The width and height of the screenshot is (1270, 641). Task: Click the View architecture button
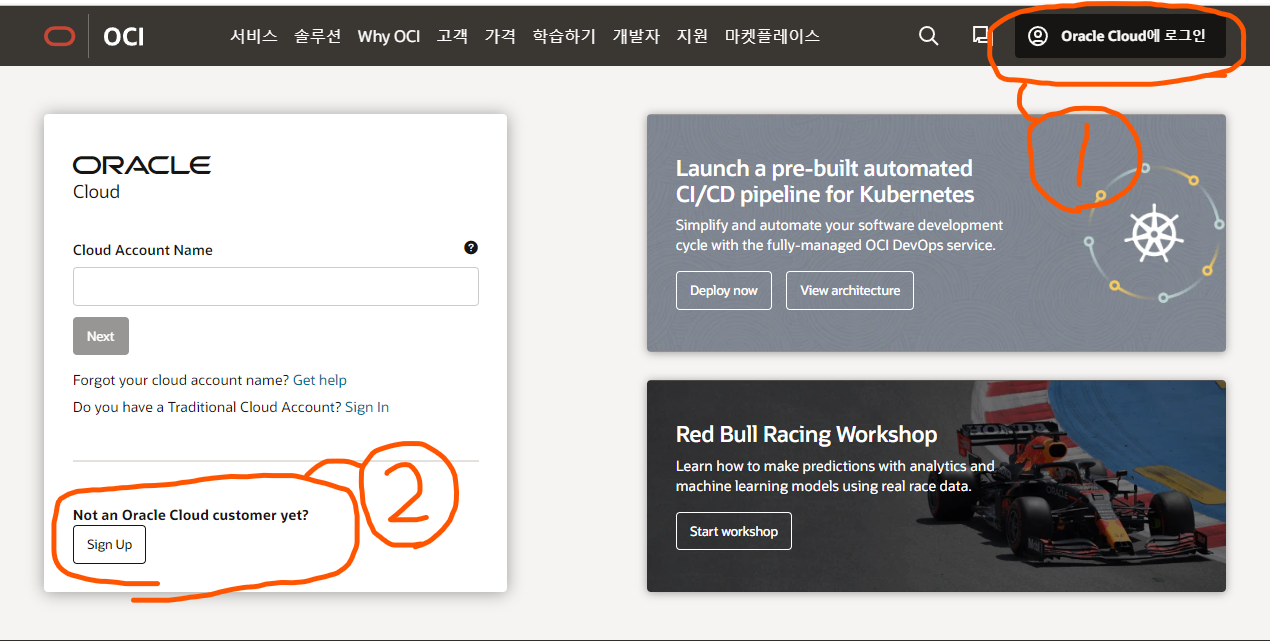(x=850, y=290)
